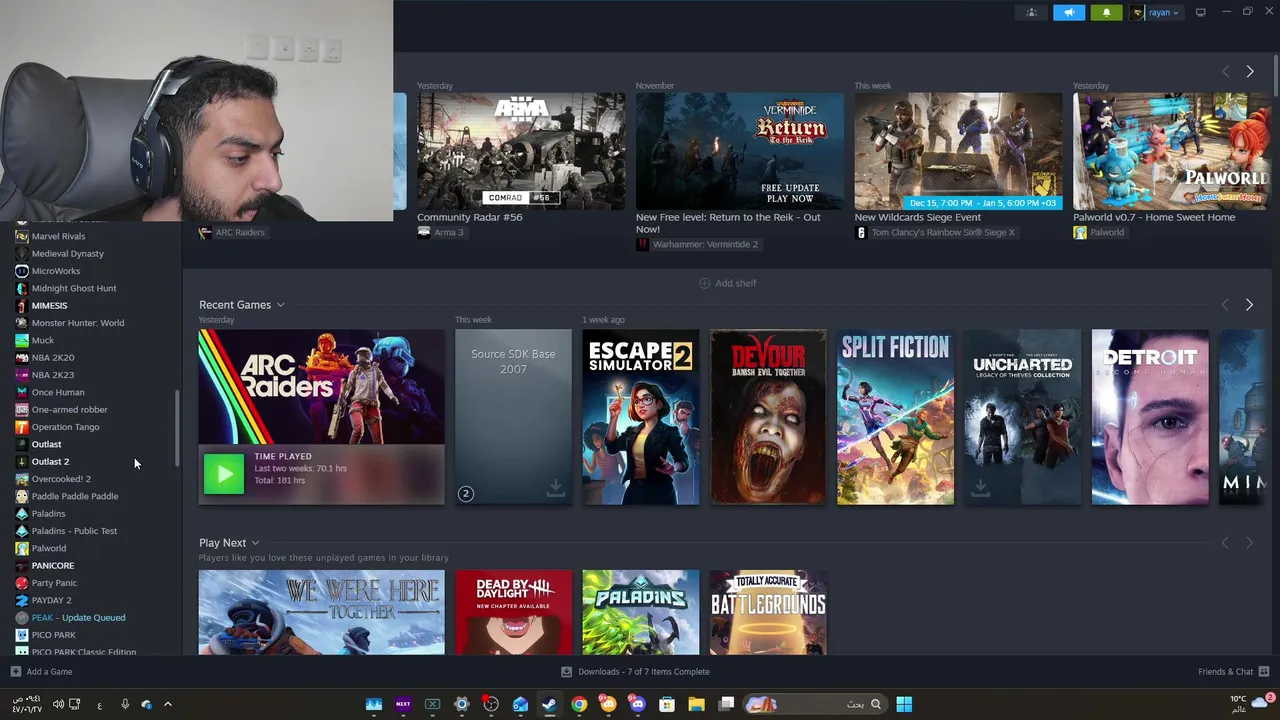Viewport: 1280px width, 720px height.
Task: Open the green notifications bell
Action: 1106,12
